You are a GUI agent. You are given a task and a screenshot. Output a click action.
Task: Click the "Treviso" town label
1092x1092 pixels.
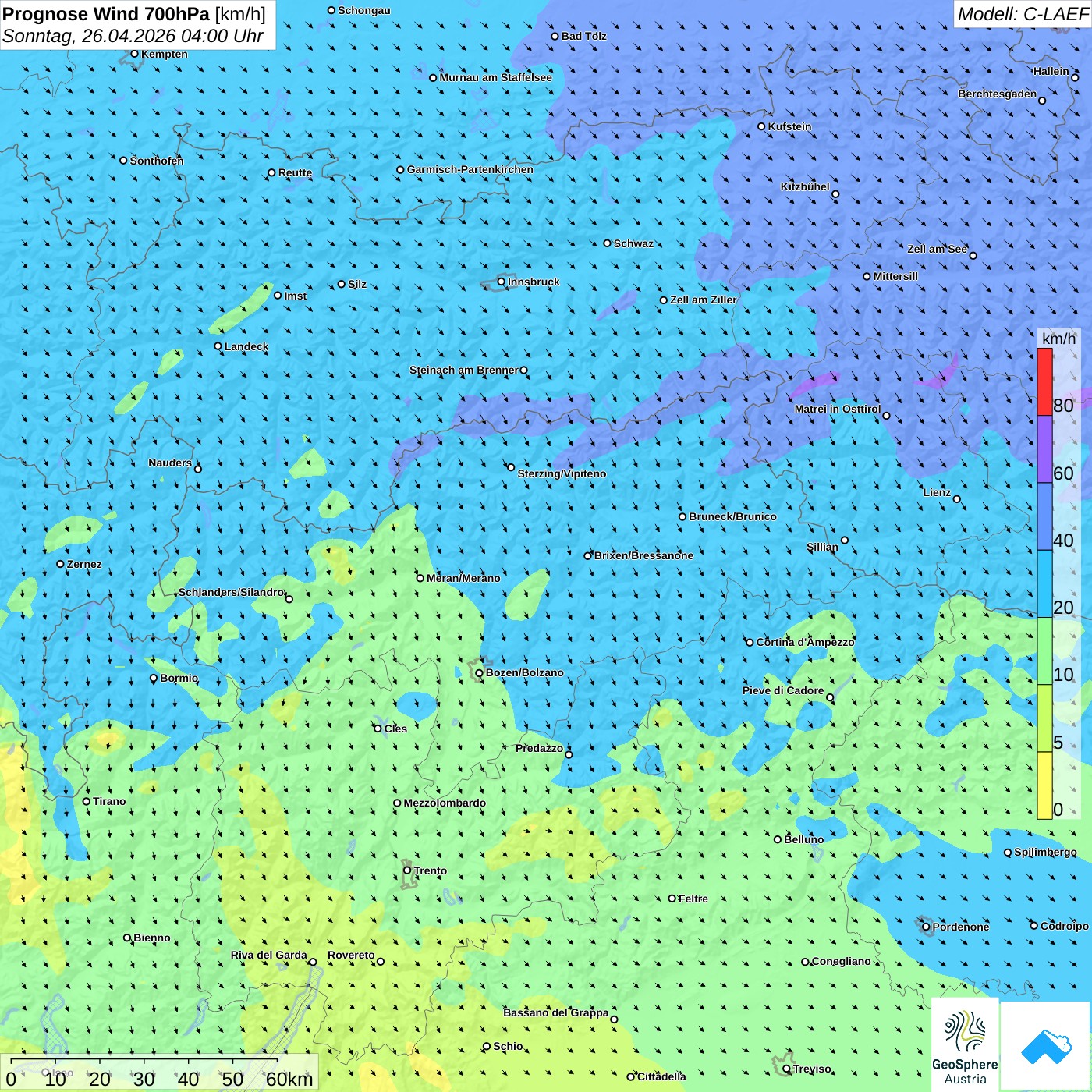click(x=812, y=1069)
